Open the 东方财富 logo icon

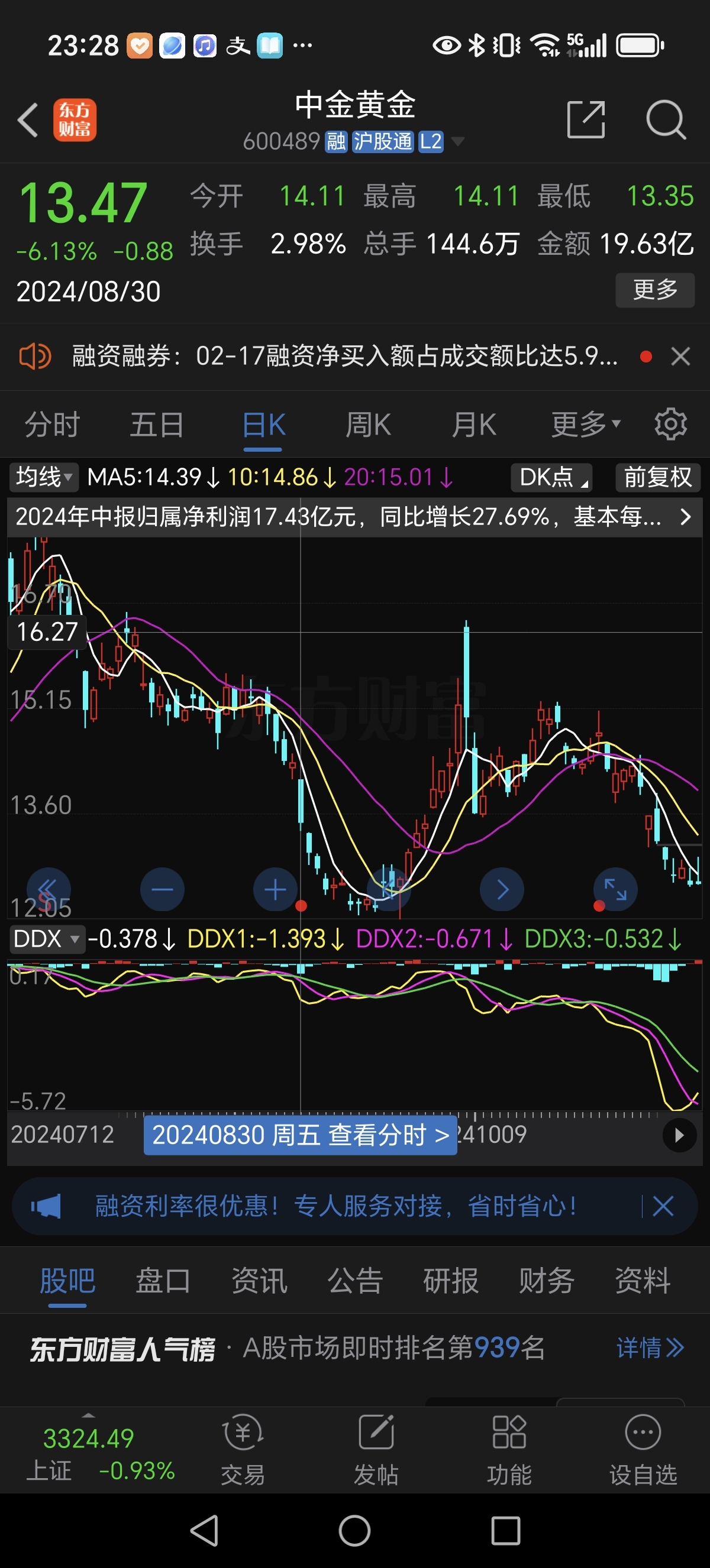click(75, 120)
